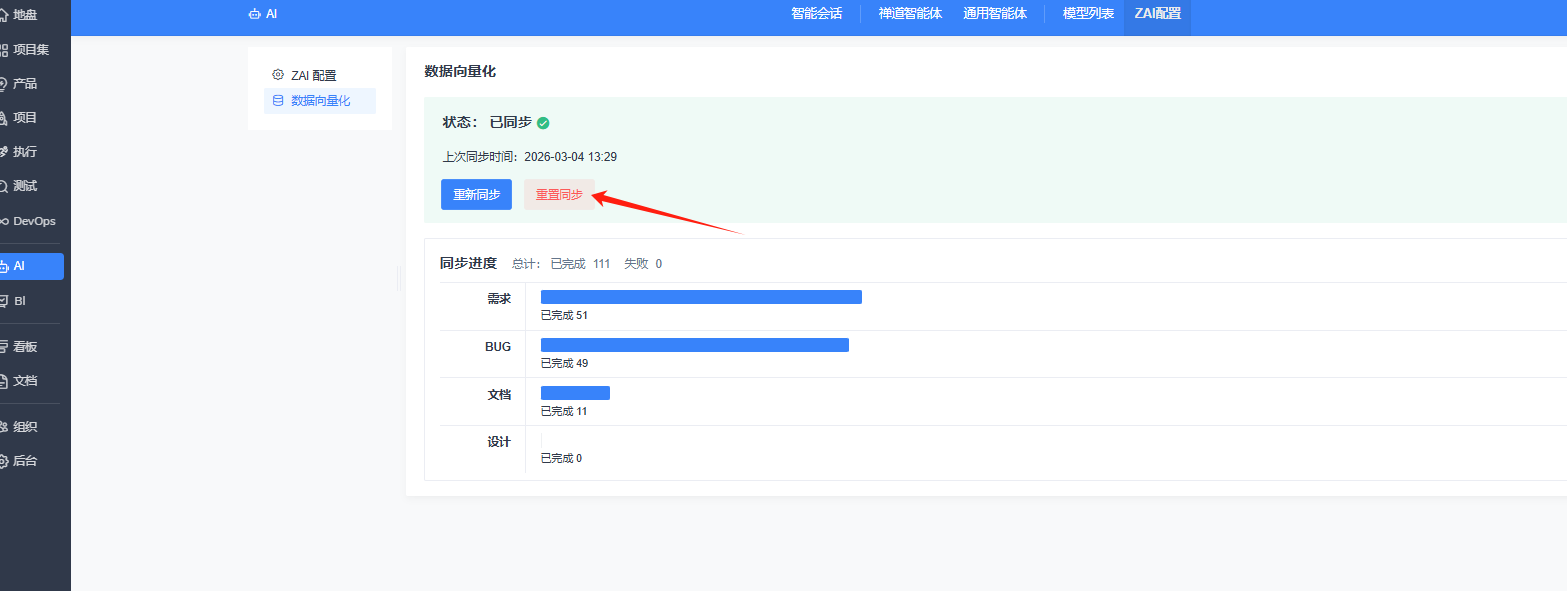Click the 已完成 49 text
Screen dimensions: 1567x591
coord(564,363)
